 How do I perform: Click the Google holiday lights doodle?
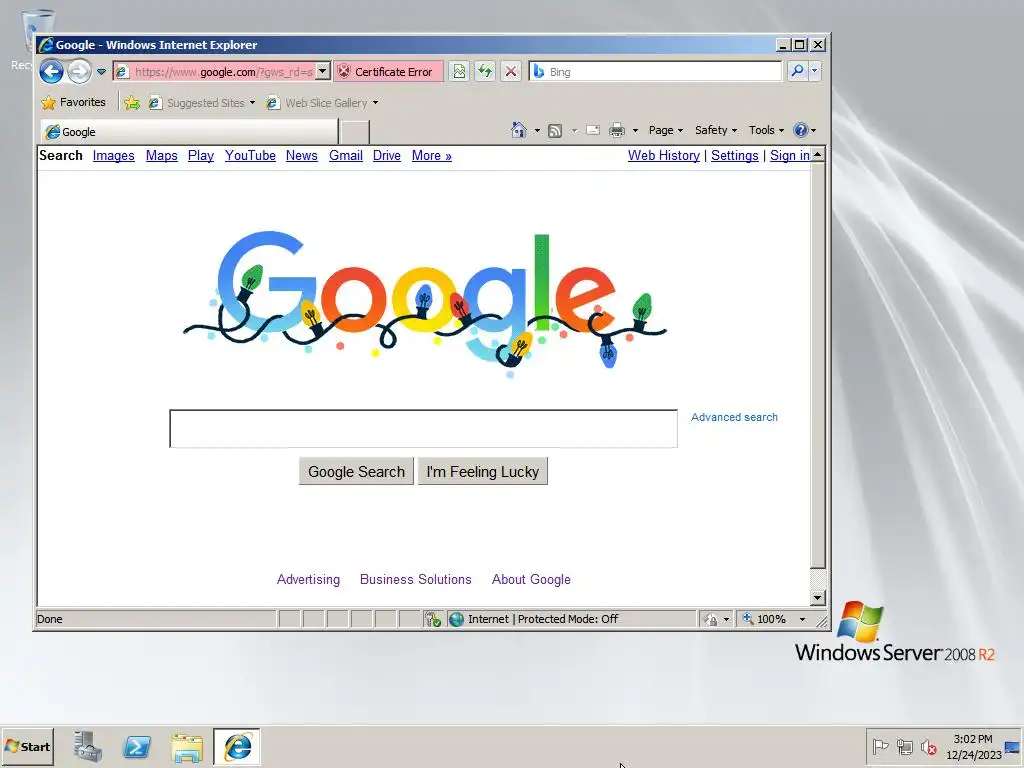(425, 304)
